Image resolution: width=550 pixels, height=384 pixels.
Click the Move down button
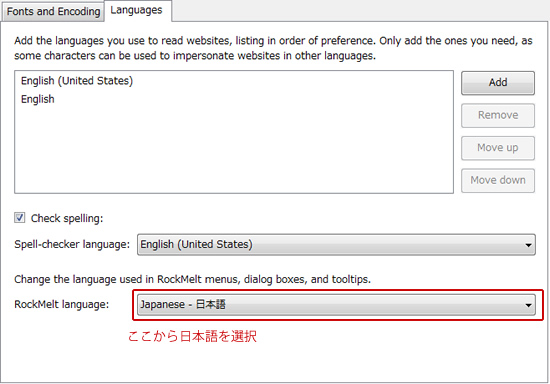[498, 181]
